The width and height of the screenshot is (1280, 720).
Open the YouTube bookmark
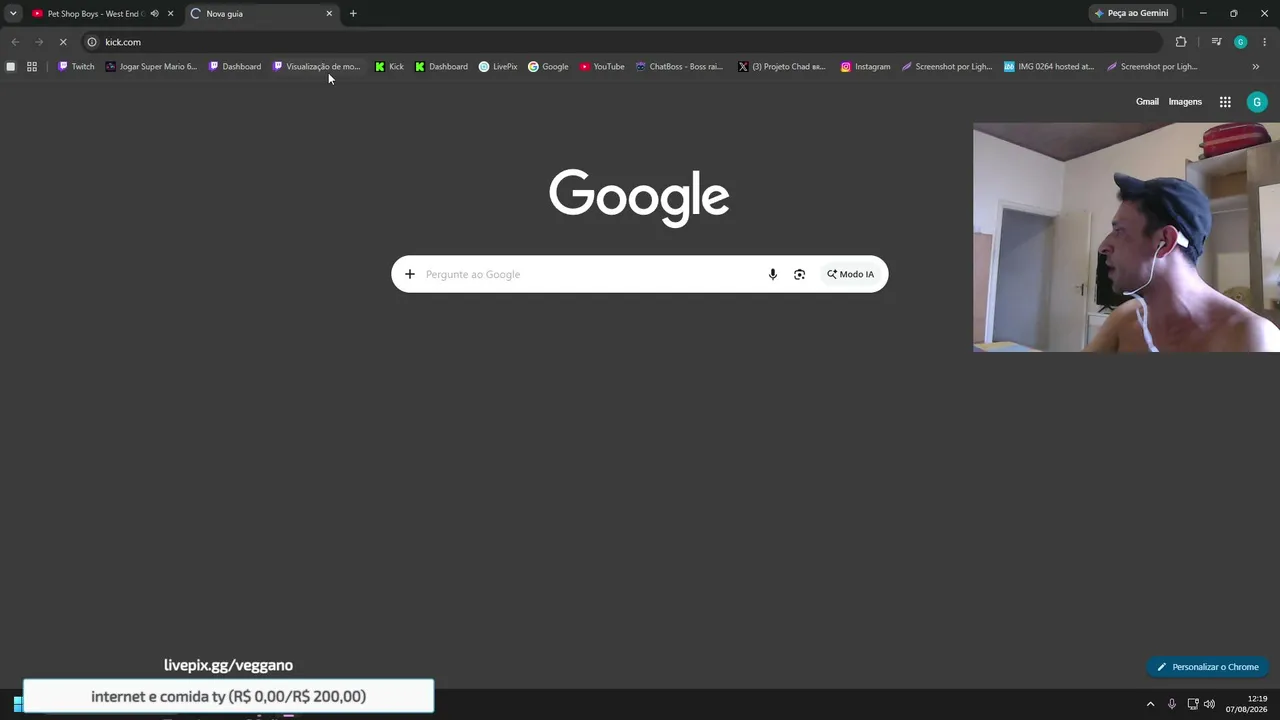point(602,67)
